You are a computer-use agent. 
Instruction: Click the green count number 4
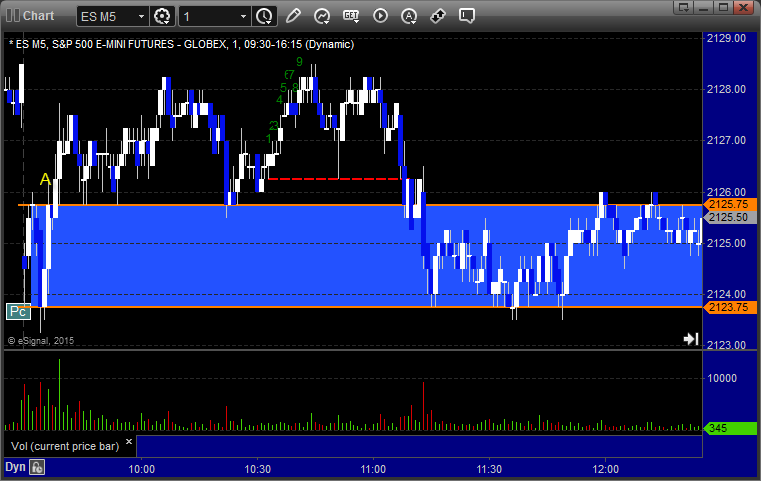click(280, 100)
